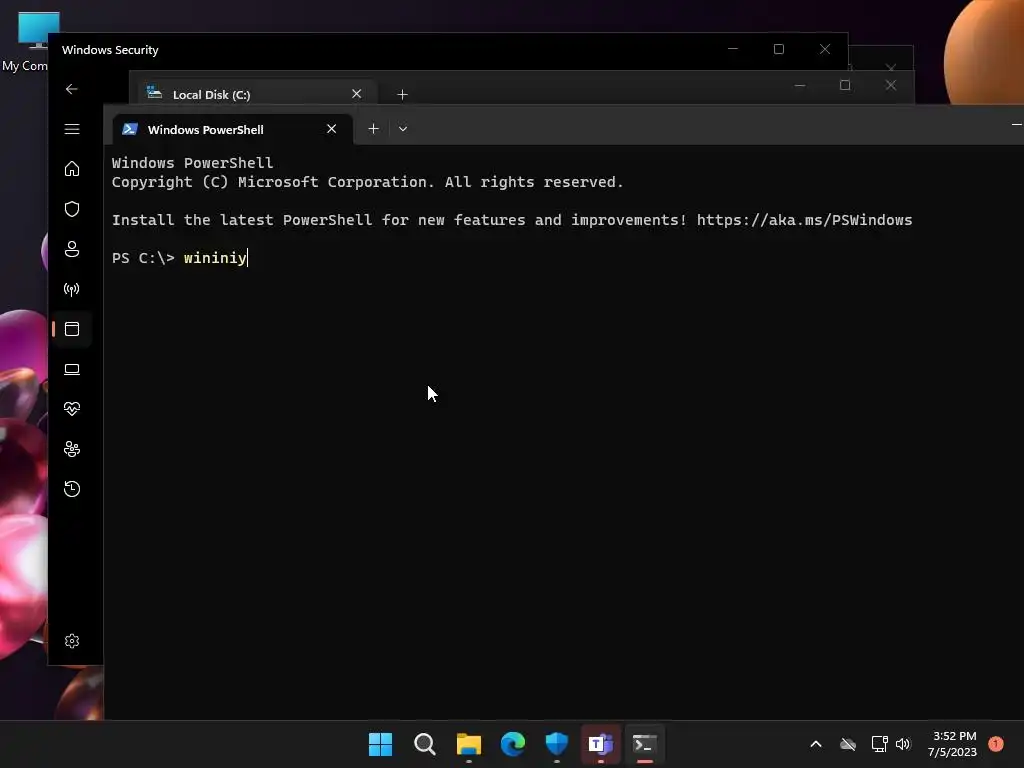This screenshot has height=768, width=1024.
Task: Open taskbar Search
Action: click(x=424, y=744)
